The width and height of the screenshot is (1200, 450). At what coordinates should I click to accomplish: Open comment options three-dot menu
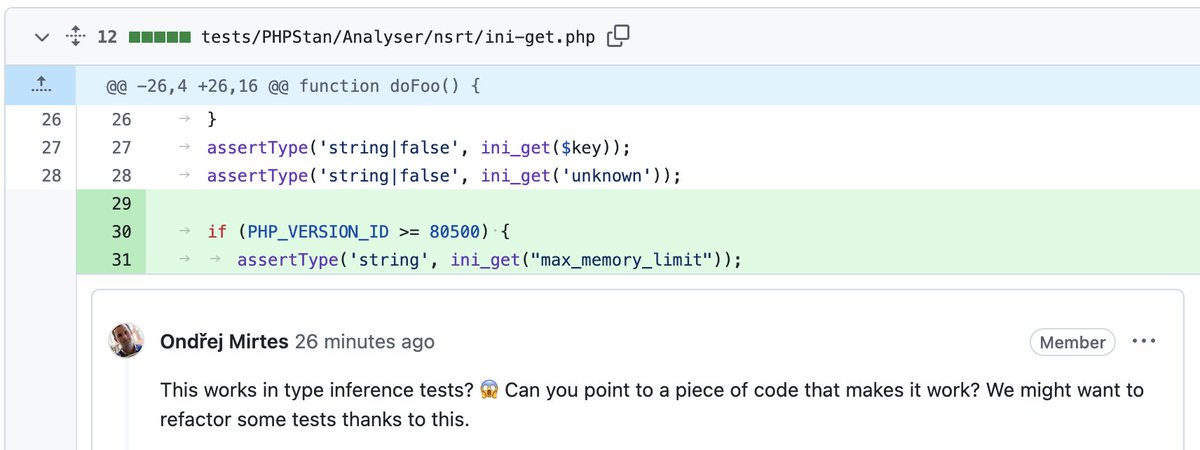pyautogui.click(x=1143, y=341)
